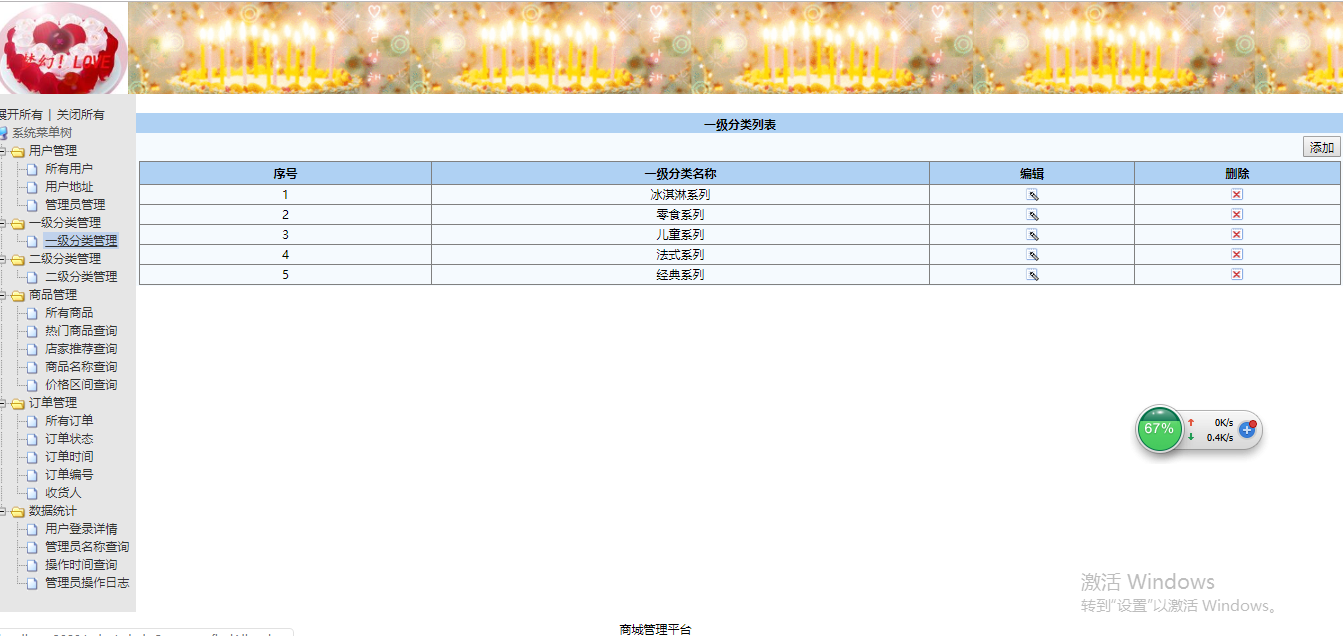Click the 一级分类管理 folder icon
Image resolution: width=1343 pixels, height=636 pixels.
pos(18,223)
